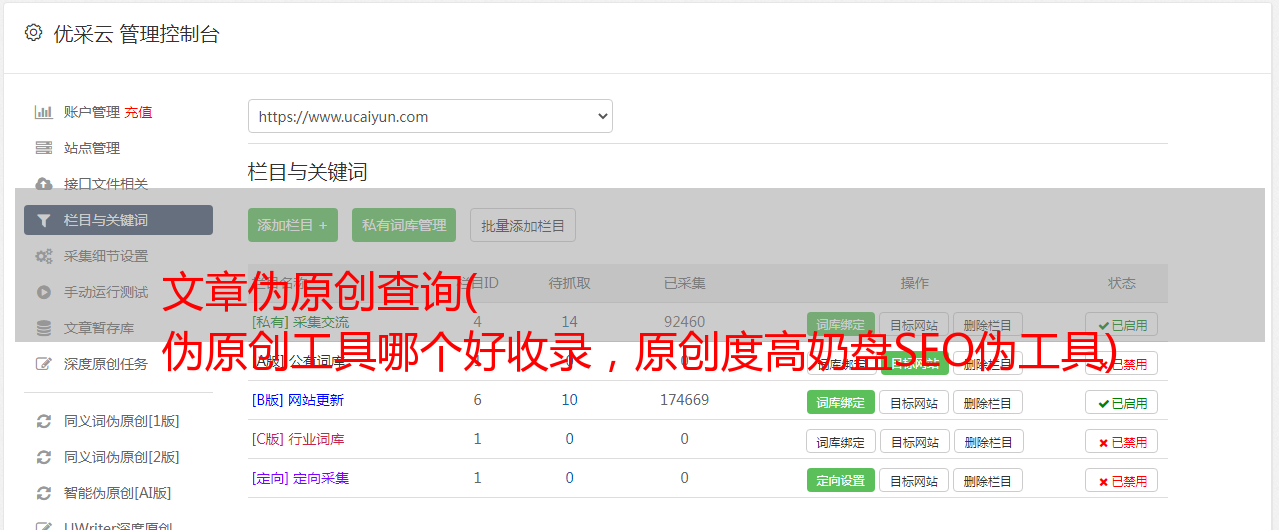Click refresh icon of 同义词伪原创[1版]
The height and width of the screenshot is (530, 1279).
click(x=43, y=421)
